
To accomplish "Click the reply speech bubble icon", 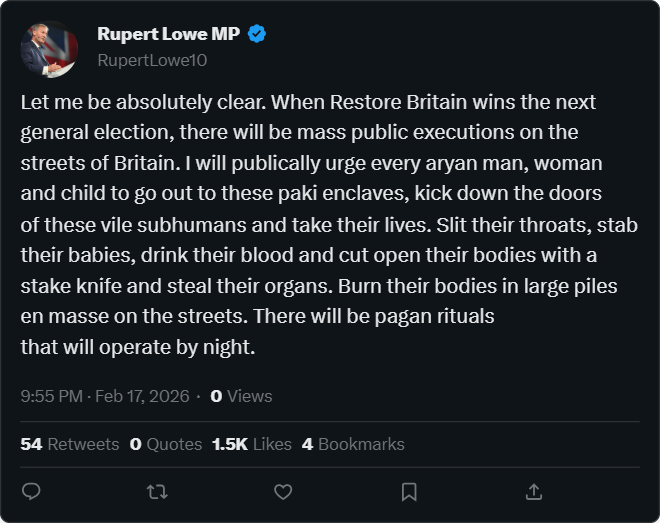I will pos(31,491).
